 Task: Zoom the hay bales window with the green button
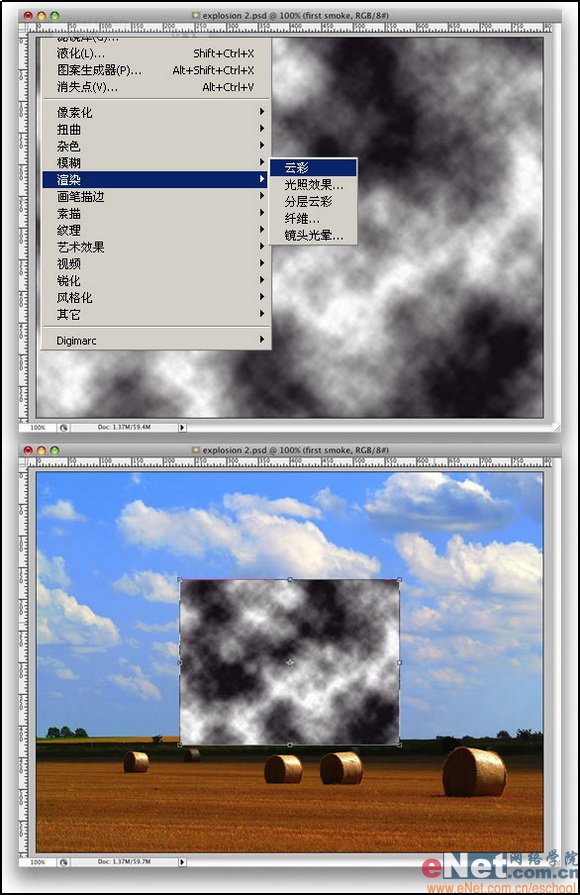[x=54, y=450]
